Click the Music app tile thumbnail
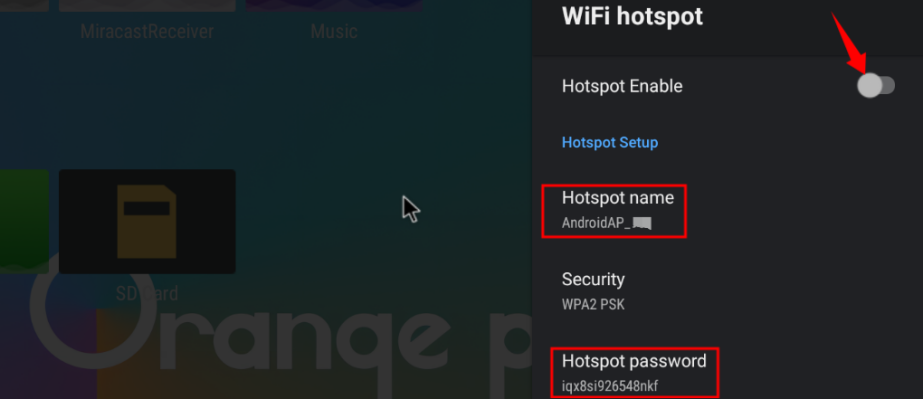This screenshot has width=923, height=399. (x=334, y=6)
